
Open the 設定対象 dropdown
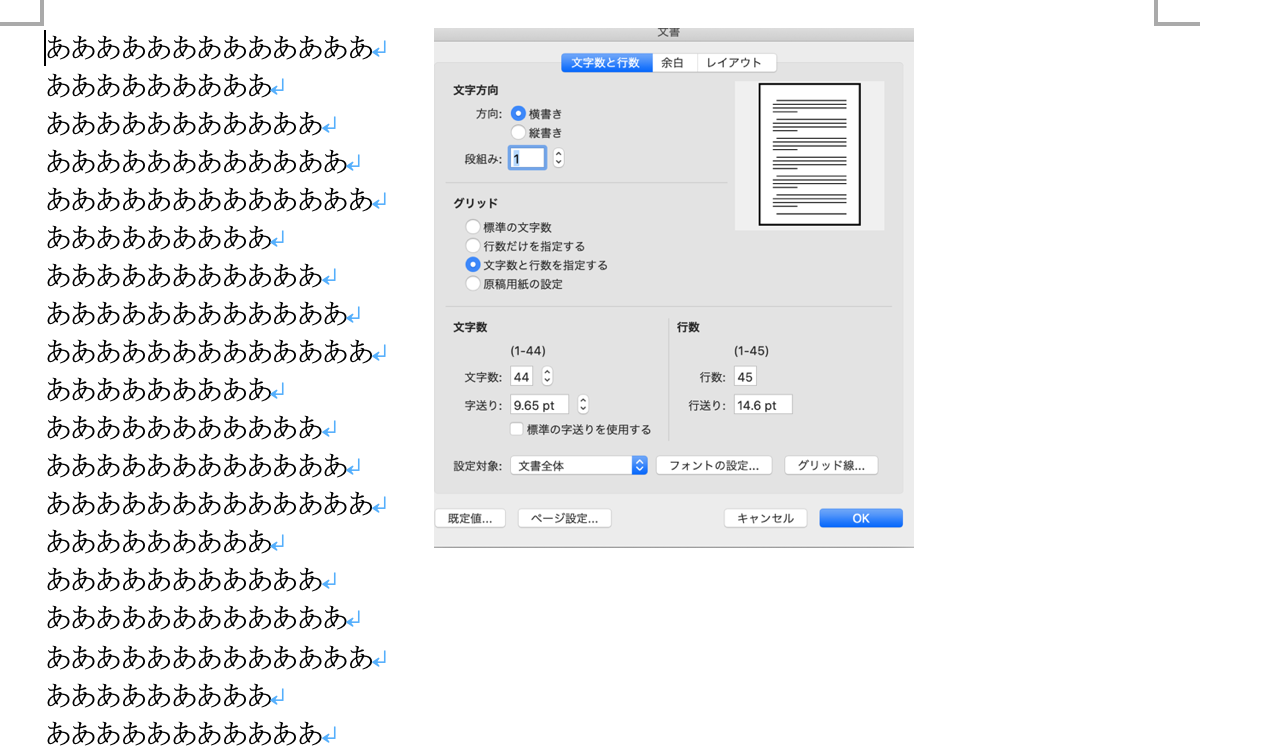[x=579, y=465]
